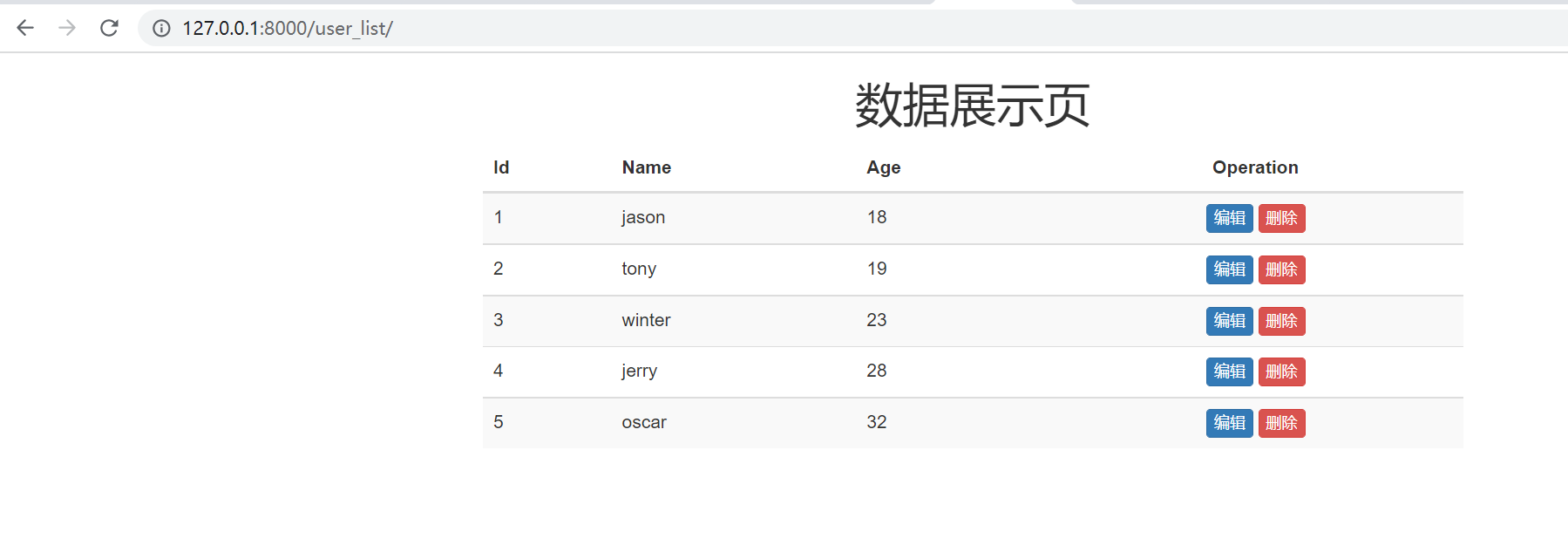Click the 数据展示页 page heading

[x=972, y=106]
